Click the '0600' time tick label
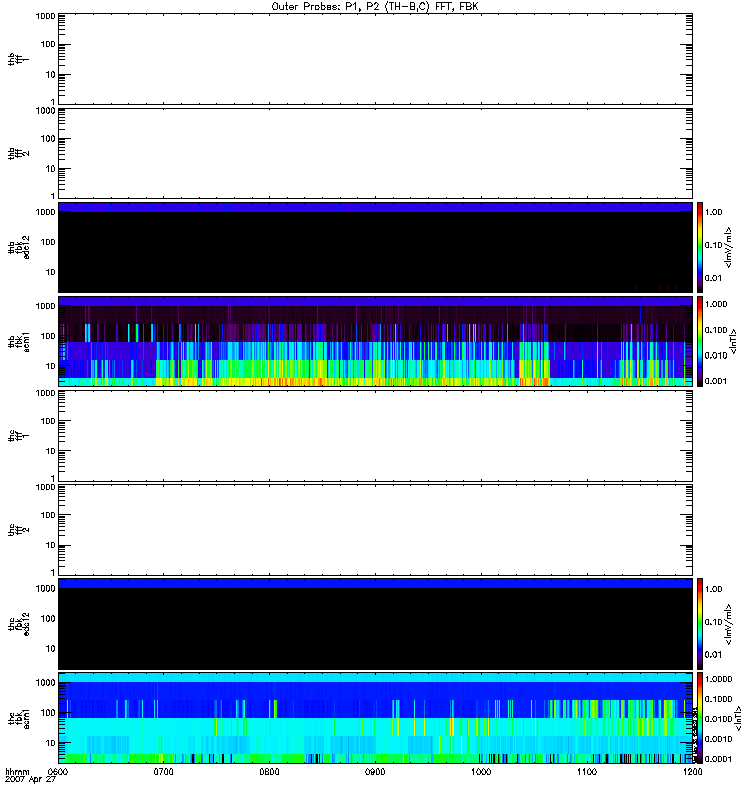Viewport: 750px width, 800px height. pos(58,771)
